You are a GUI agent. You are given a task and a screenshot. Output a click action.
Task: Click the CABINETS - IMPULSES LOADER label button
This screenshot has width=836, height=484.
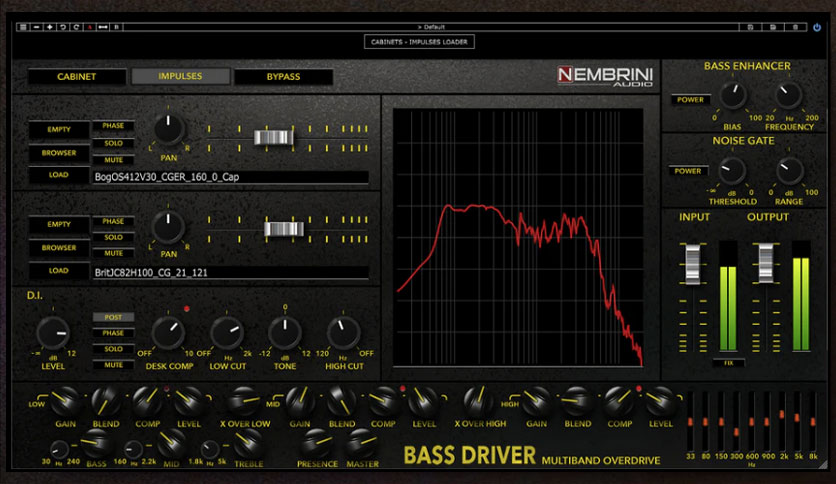419,42
